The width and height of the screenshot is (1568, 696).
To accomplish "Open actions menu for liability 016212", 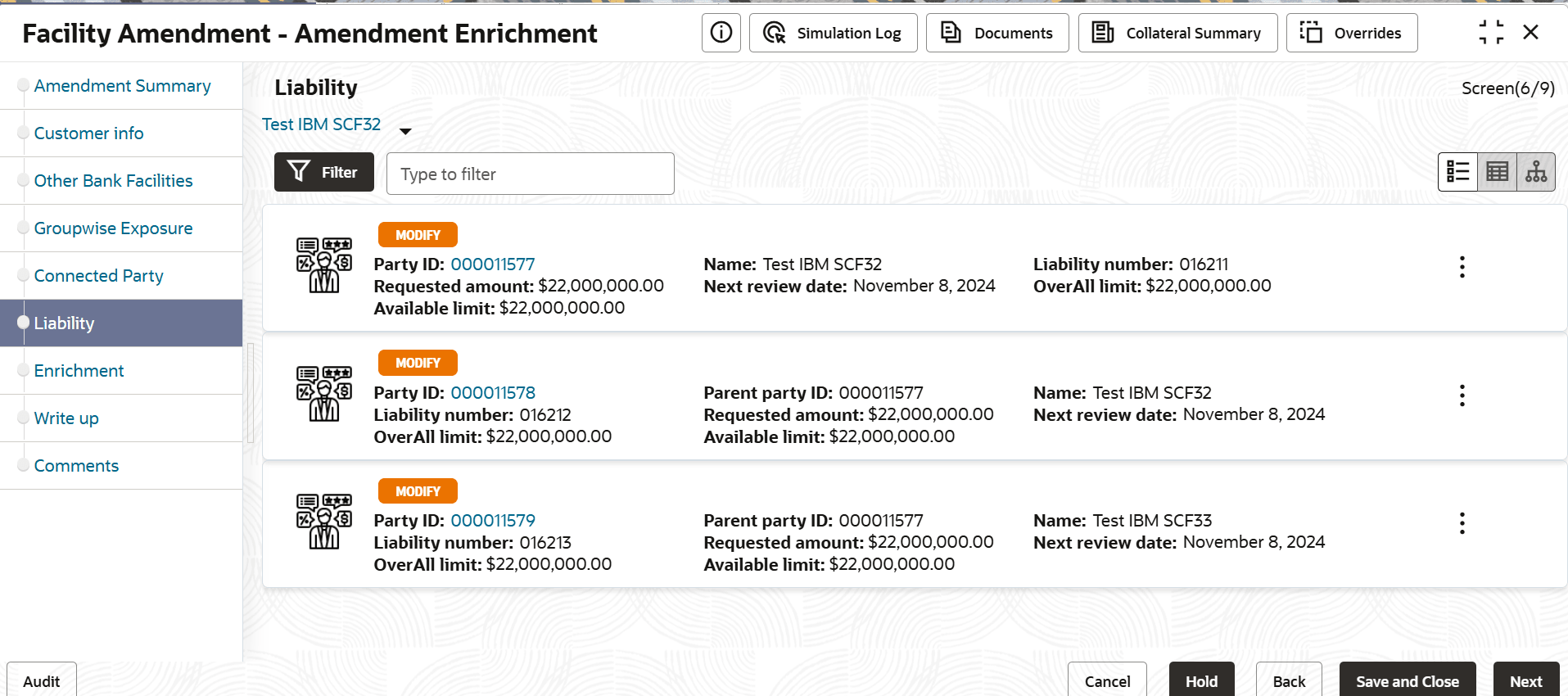I will [x=1462, y=395].
